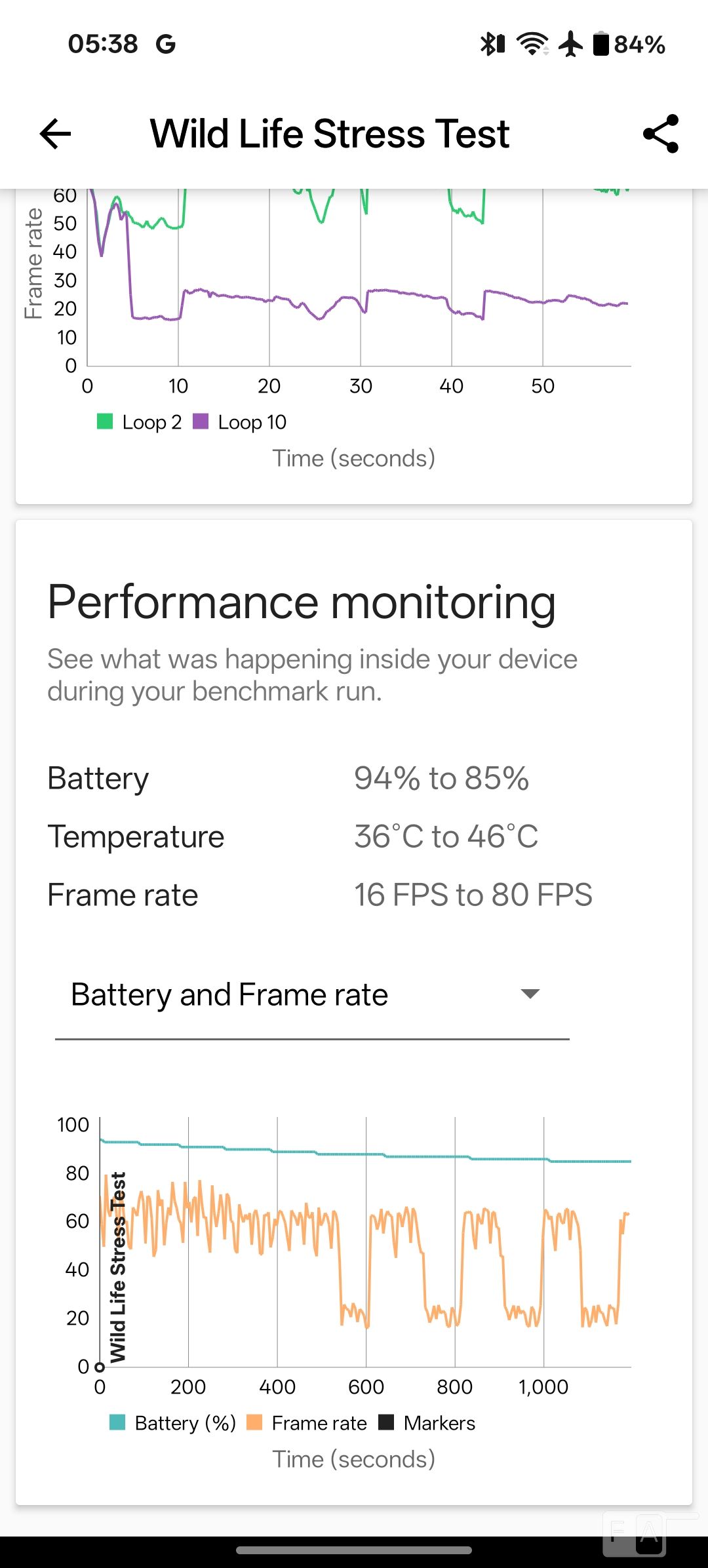Screen dimensions: 708x1568
Task: Tap the 05:38 clock in status bar
Action: tap(103, 45)
